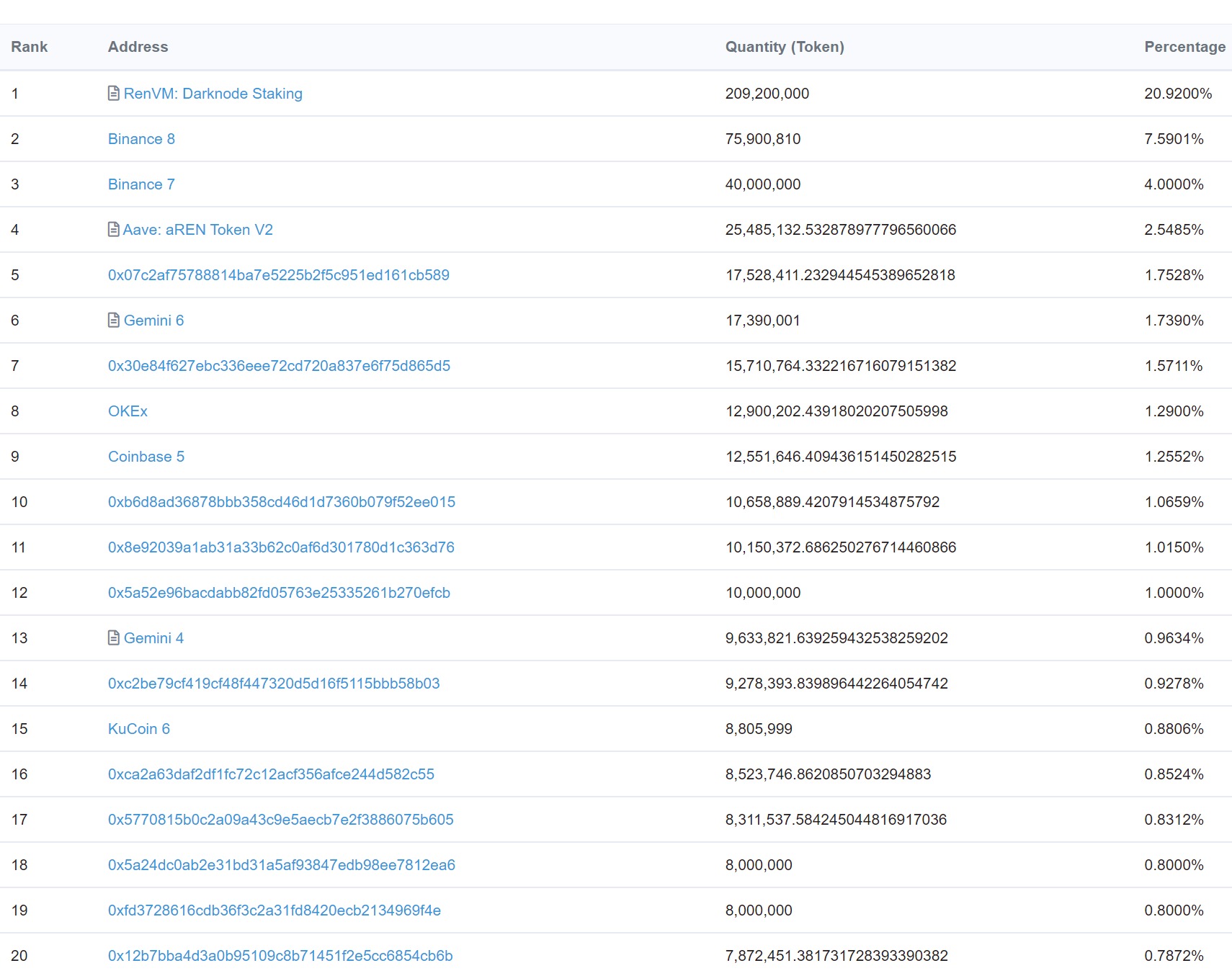Viewport: 1232px width, 976px height.
Task: Open address 0x07c2af75788814ba7e5225b2f5c951ed161cb589
Action: 279,275
